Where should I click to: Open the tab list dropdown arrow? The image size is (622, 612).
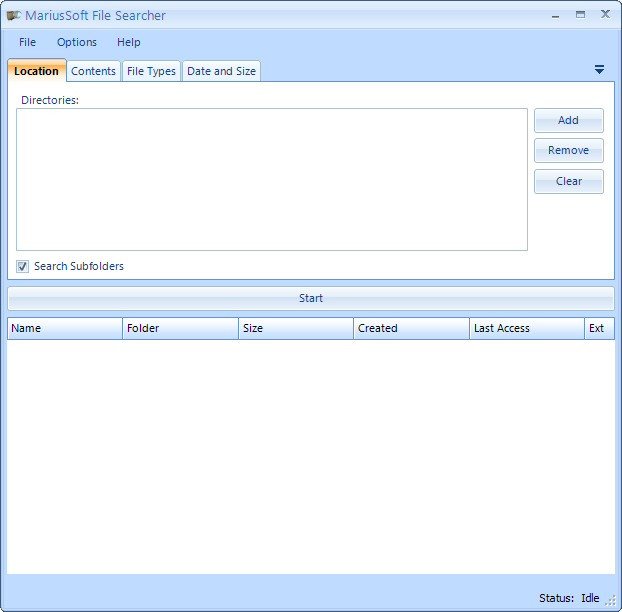tap(599, 70)
